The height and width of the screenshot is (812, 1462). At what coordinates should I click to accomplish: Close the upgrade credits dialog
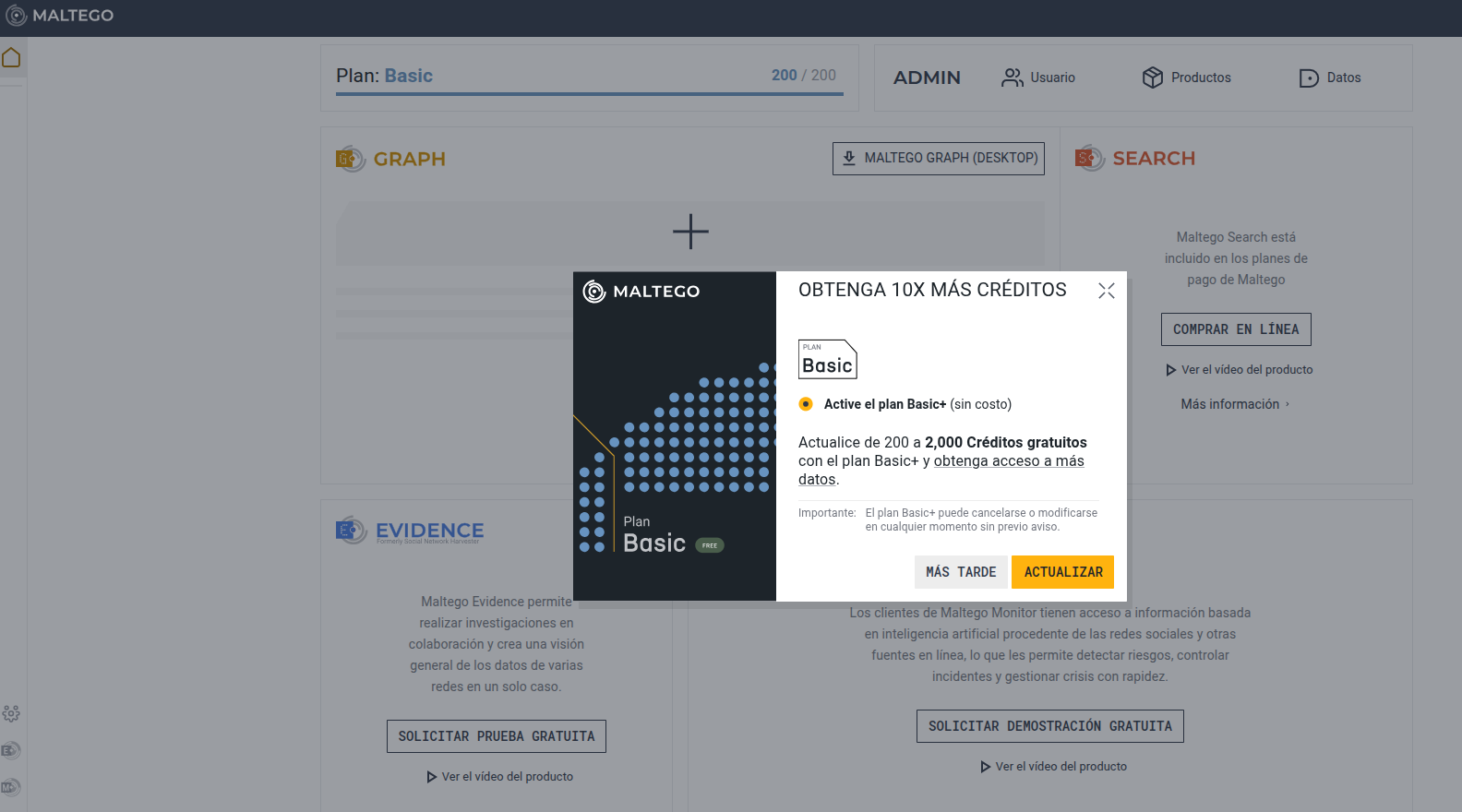click(x=1107, y=291)
